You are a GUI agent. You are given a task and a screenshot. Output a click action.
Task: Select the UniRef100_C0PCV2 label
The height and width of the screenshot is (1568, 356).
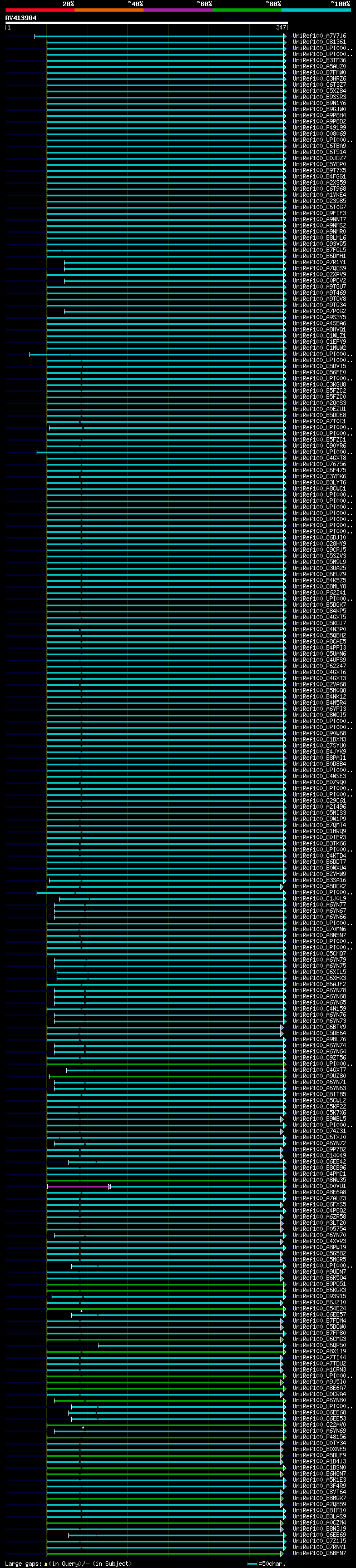(319, 281)
